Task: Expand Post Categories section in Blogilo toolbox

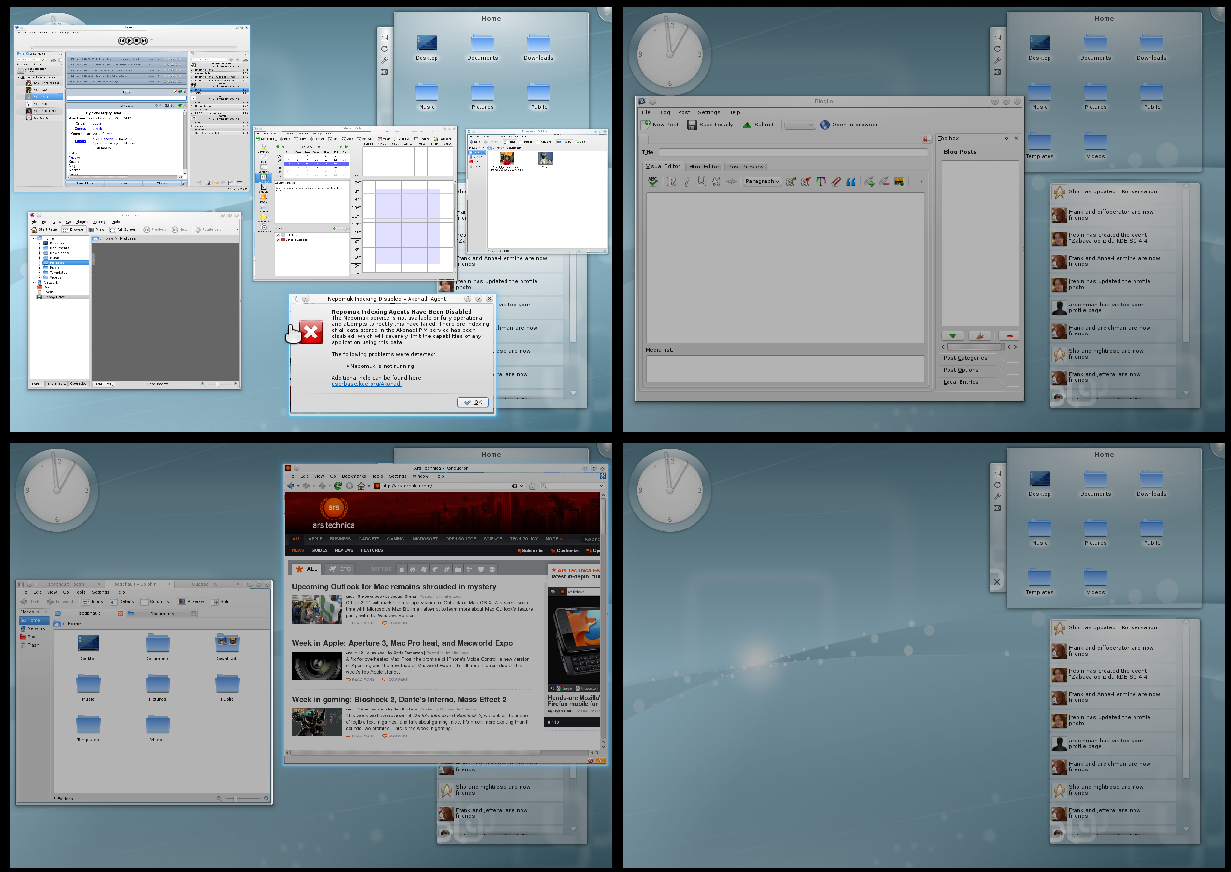Action: (x=966, y=358)
